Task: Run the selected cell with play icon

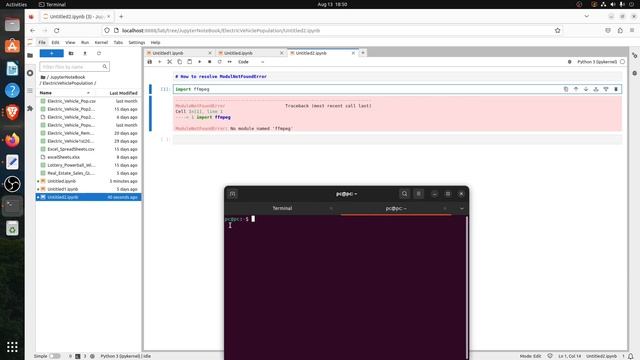Action: coord(200,62)
